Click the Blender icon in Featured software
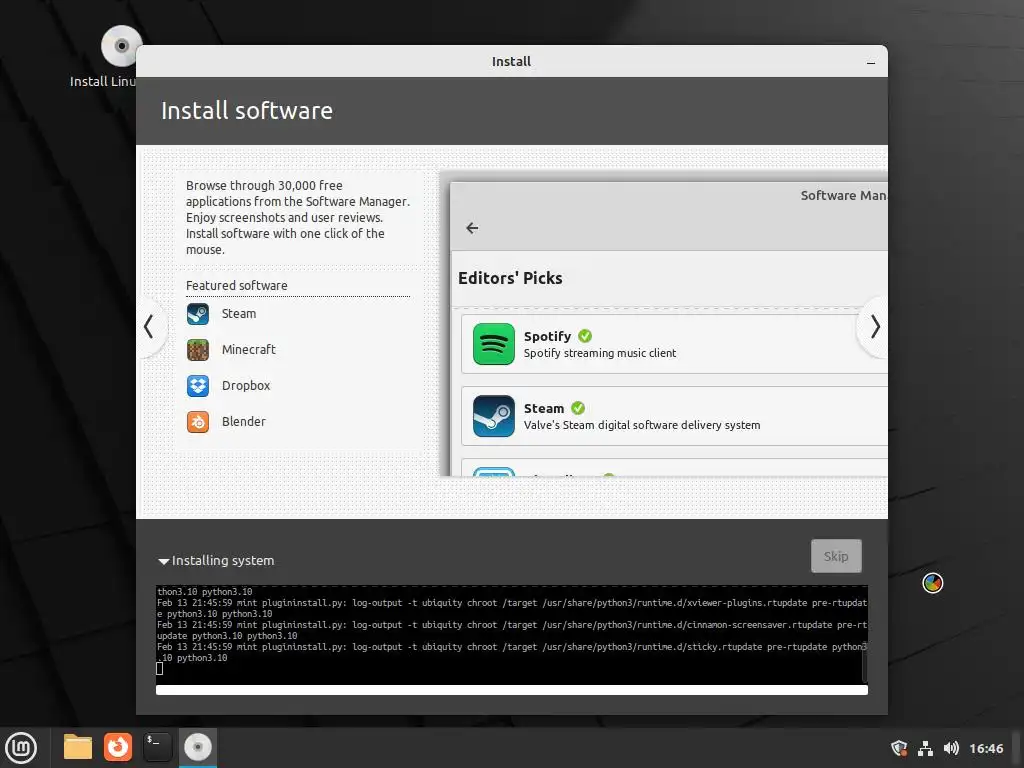 tap(198, 422)
